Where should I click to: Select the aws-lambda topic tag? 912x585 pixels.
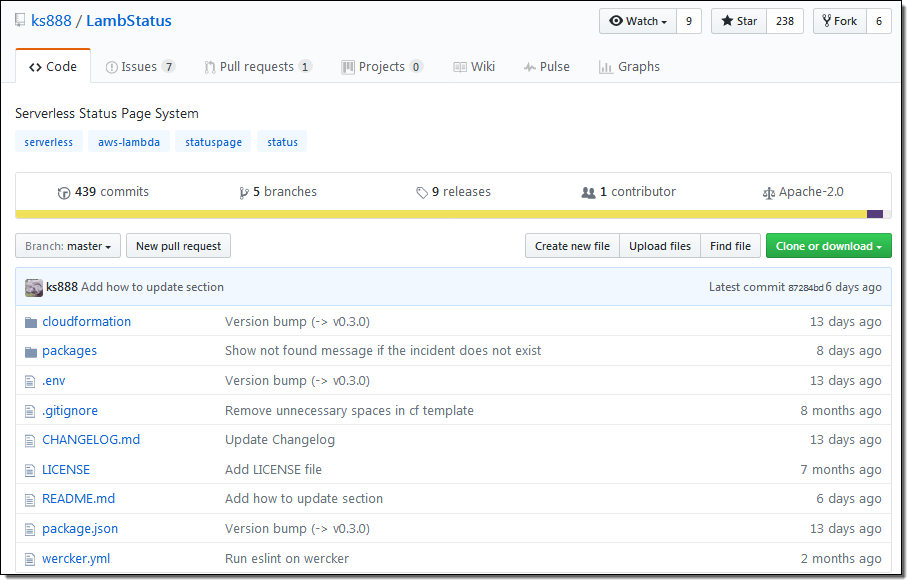click(129, 142)
